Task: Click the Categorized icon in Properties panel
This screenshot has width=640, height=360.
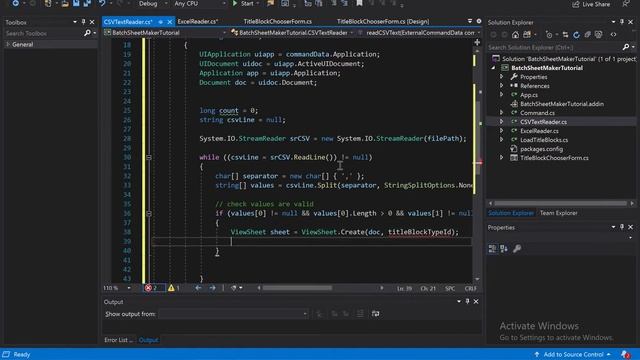Action: [492, 249]
